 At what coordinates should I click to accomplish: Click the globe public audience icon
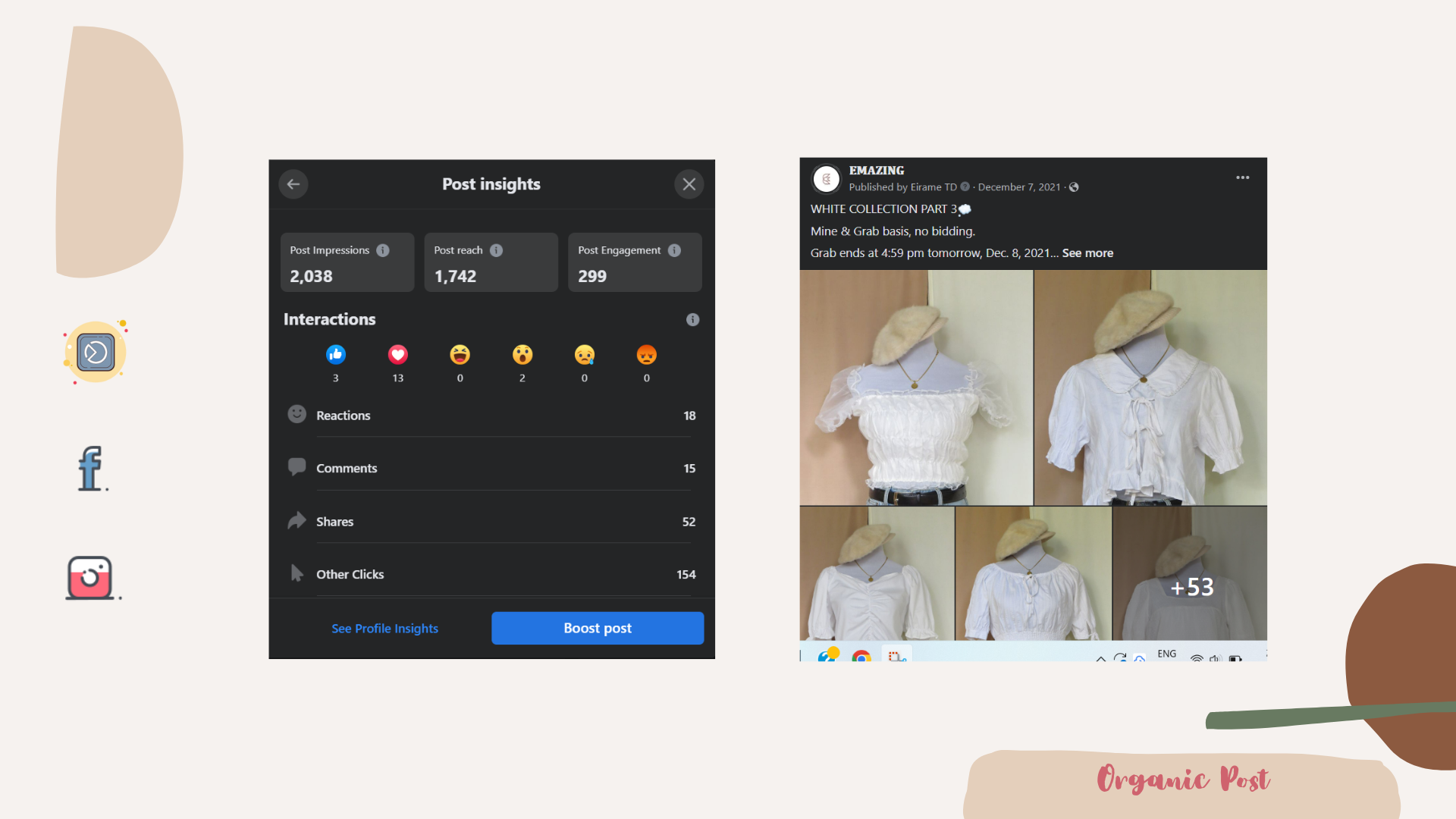pyautogui.click(x=1074, y=187)
